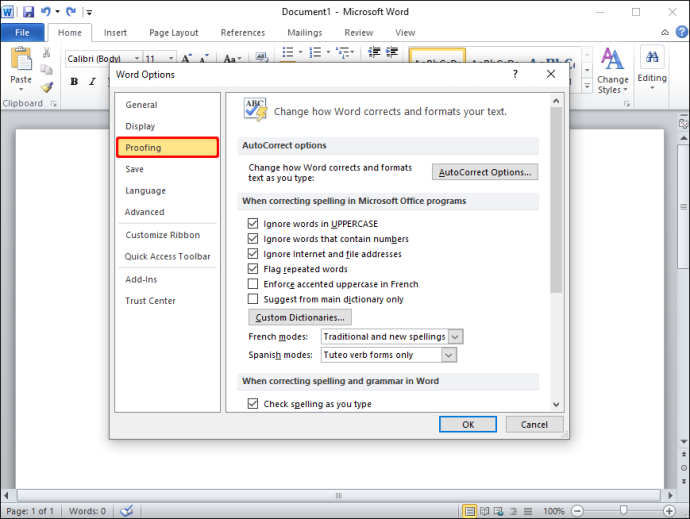Image resolution: width=690 pixels, height=519 pixels.
Task: Expand the Bullets dropdown arrow
Action: (301, 52)
